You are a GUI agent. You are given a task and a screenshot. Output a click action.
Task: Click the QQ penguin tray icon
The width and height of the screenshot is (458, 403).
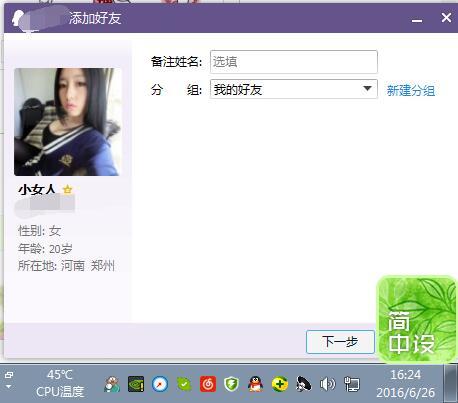coord(255,384)
